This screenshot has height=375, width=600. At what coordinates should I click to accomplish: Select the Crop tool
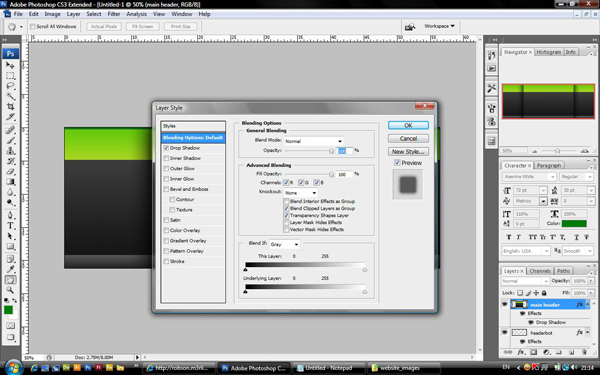click(x=10, y=106)
